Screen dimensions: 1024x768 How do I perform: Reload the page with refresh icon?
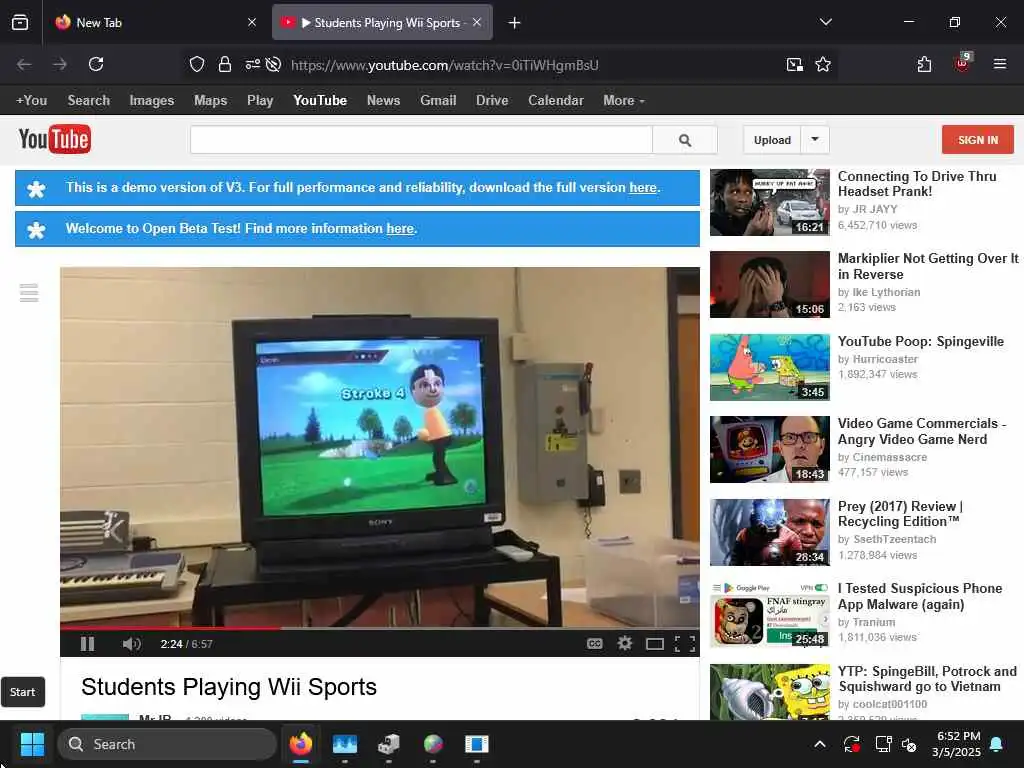96,64
